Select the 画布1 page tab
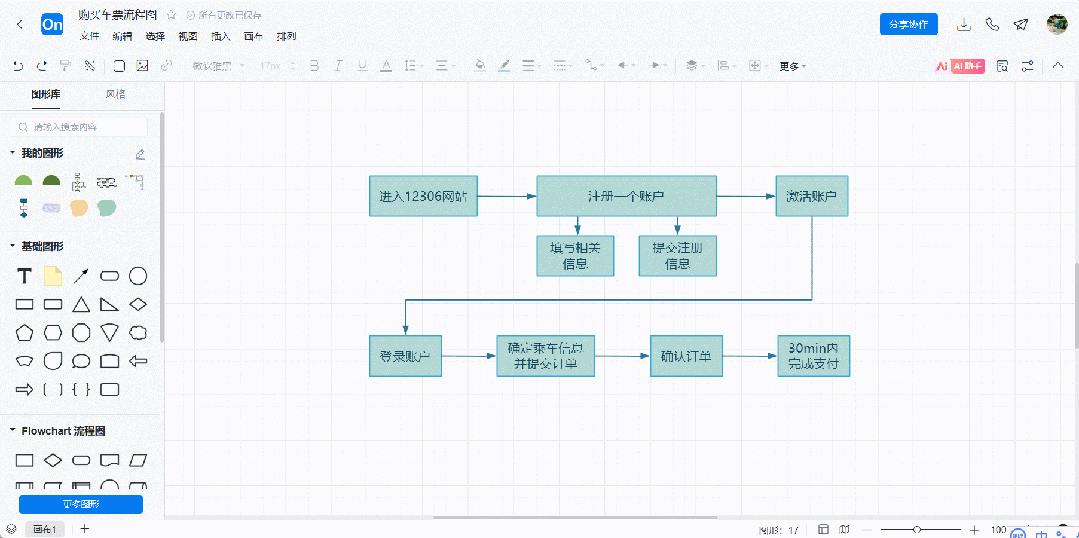 pyautogui.click(x=45, y=529)
